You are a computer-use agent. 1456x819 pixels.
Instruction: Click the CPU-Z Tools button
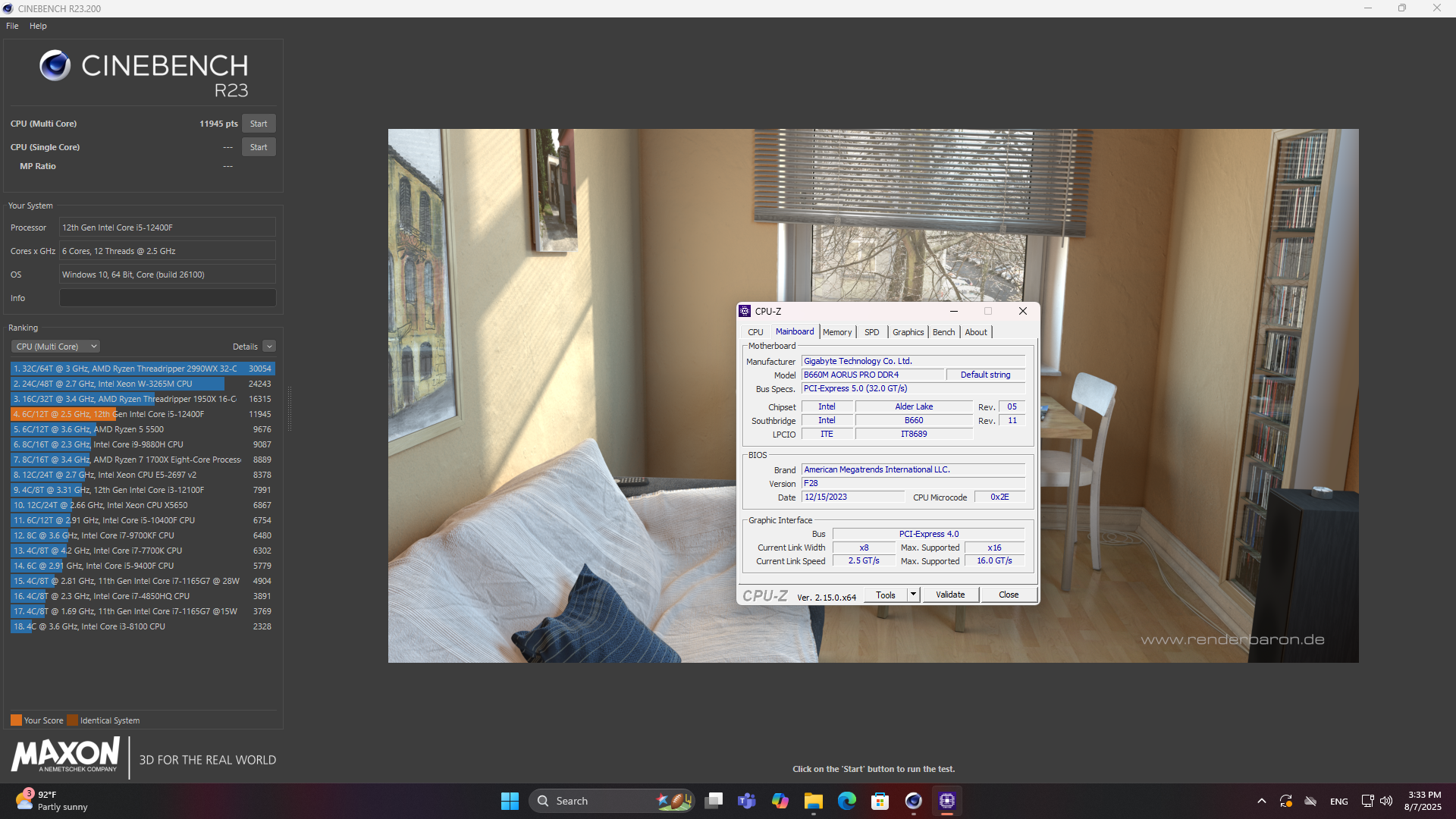point(886,595)
